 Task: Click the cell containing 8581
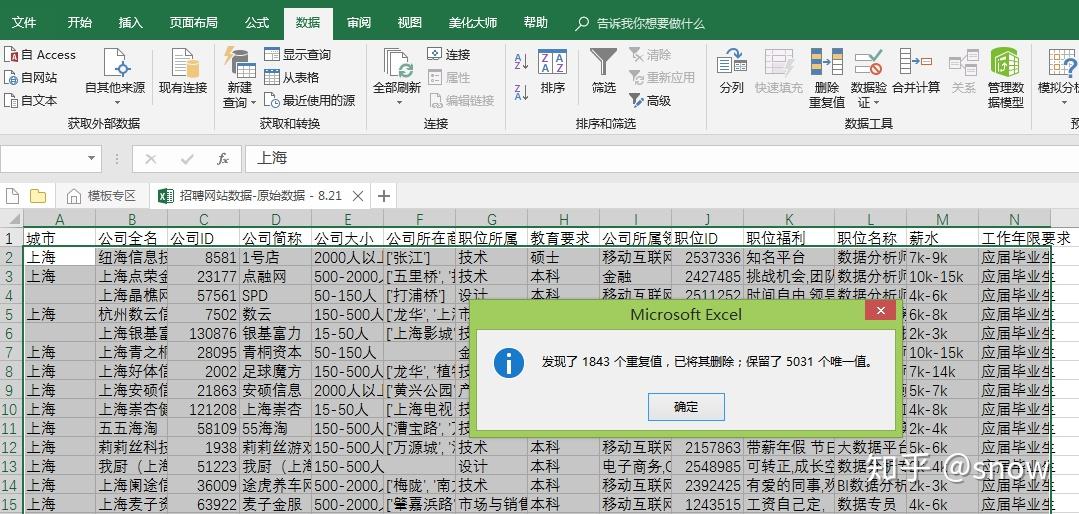point(204,257)
